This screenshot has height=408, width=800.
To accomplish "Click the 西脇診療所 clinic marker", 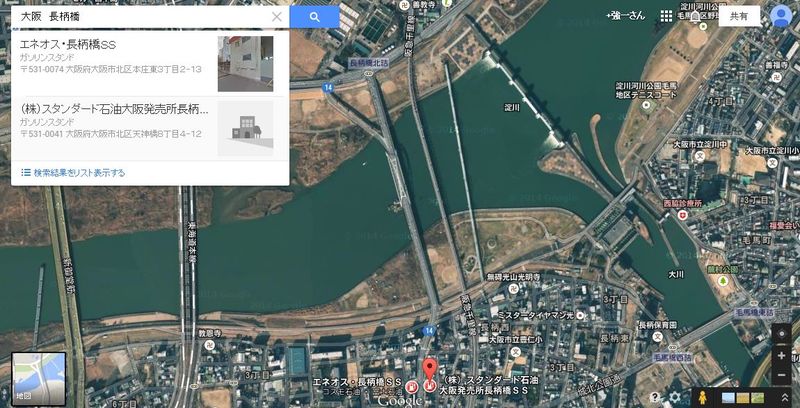I will pyautogui.click(x=683, y=215).
